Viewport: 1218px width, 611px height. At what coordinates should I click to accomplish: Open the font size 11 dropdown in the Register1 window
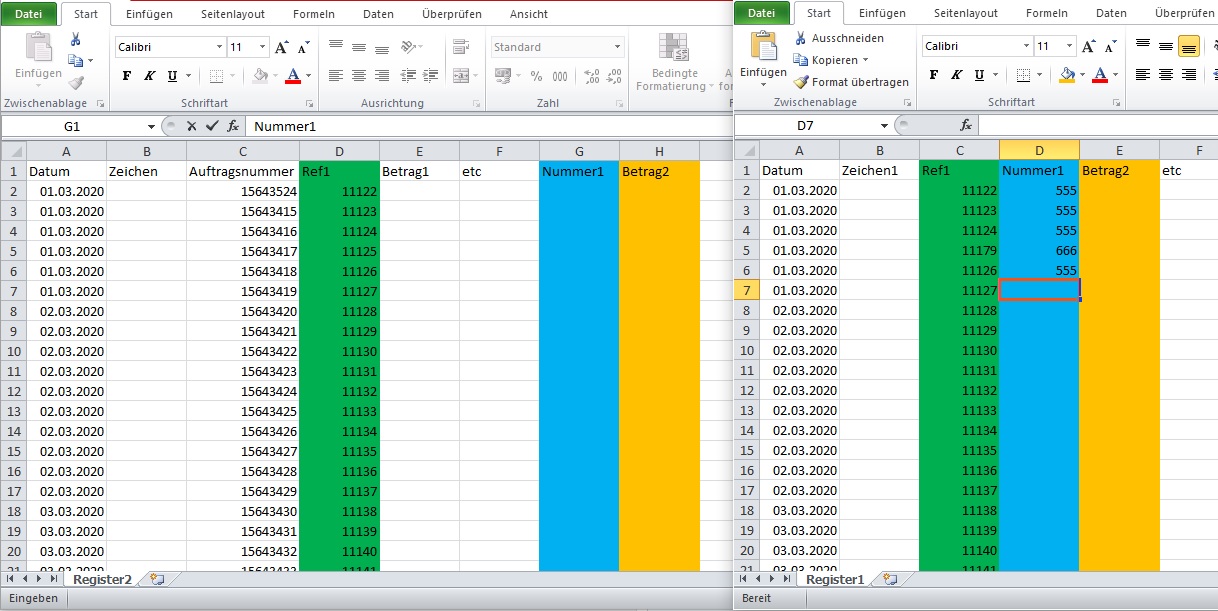(x=1071, y=46)
